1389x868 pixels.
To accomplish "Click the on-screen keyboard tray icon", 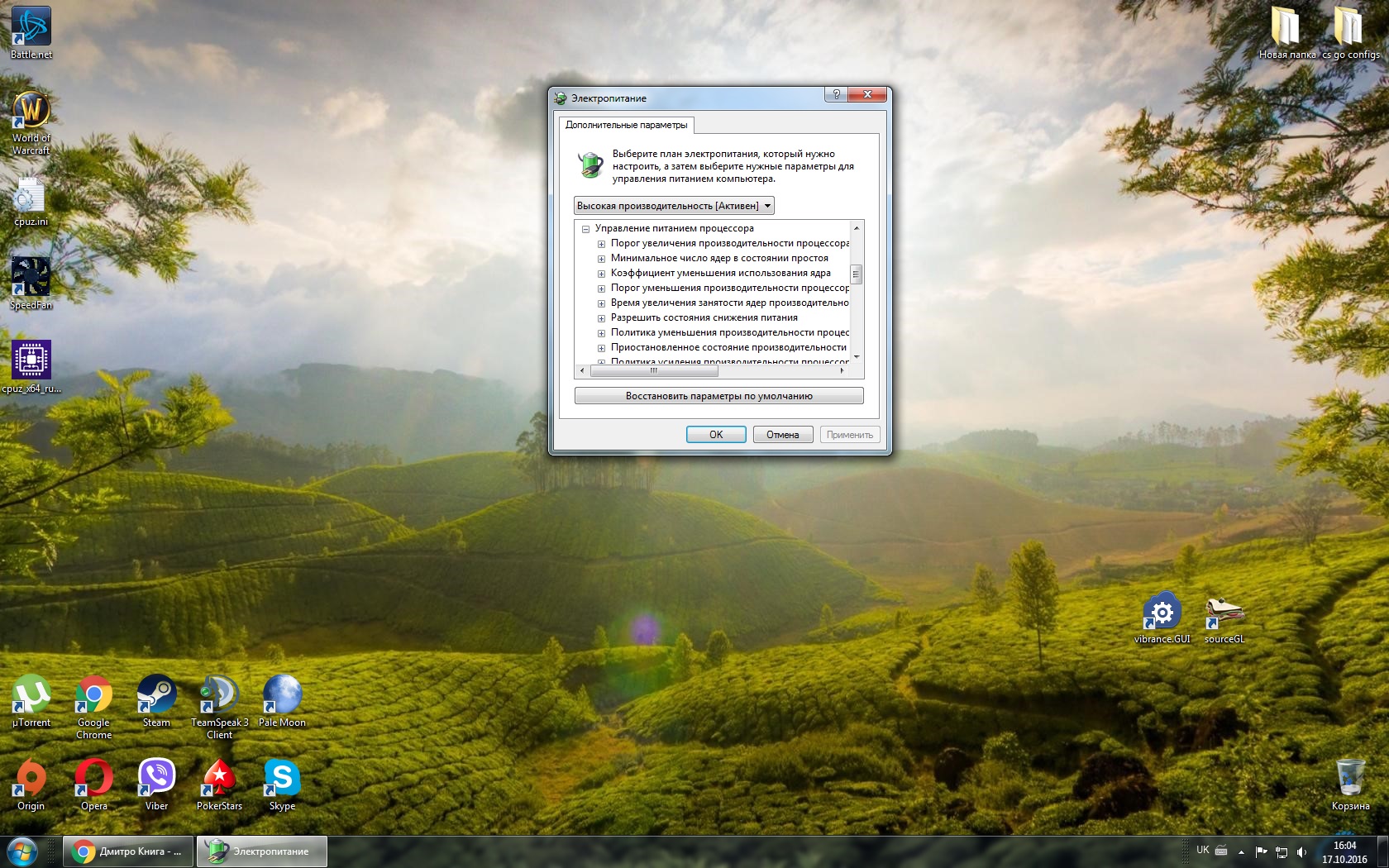I will [x=1221, y=851].
